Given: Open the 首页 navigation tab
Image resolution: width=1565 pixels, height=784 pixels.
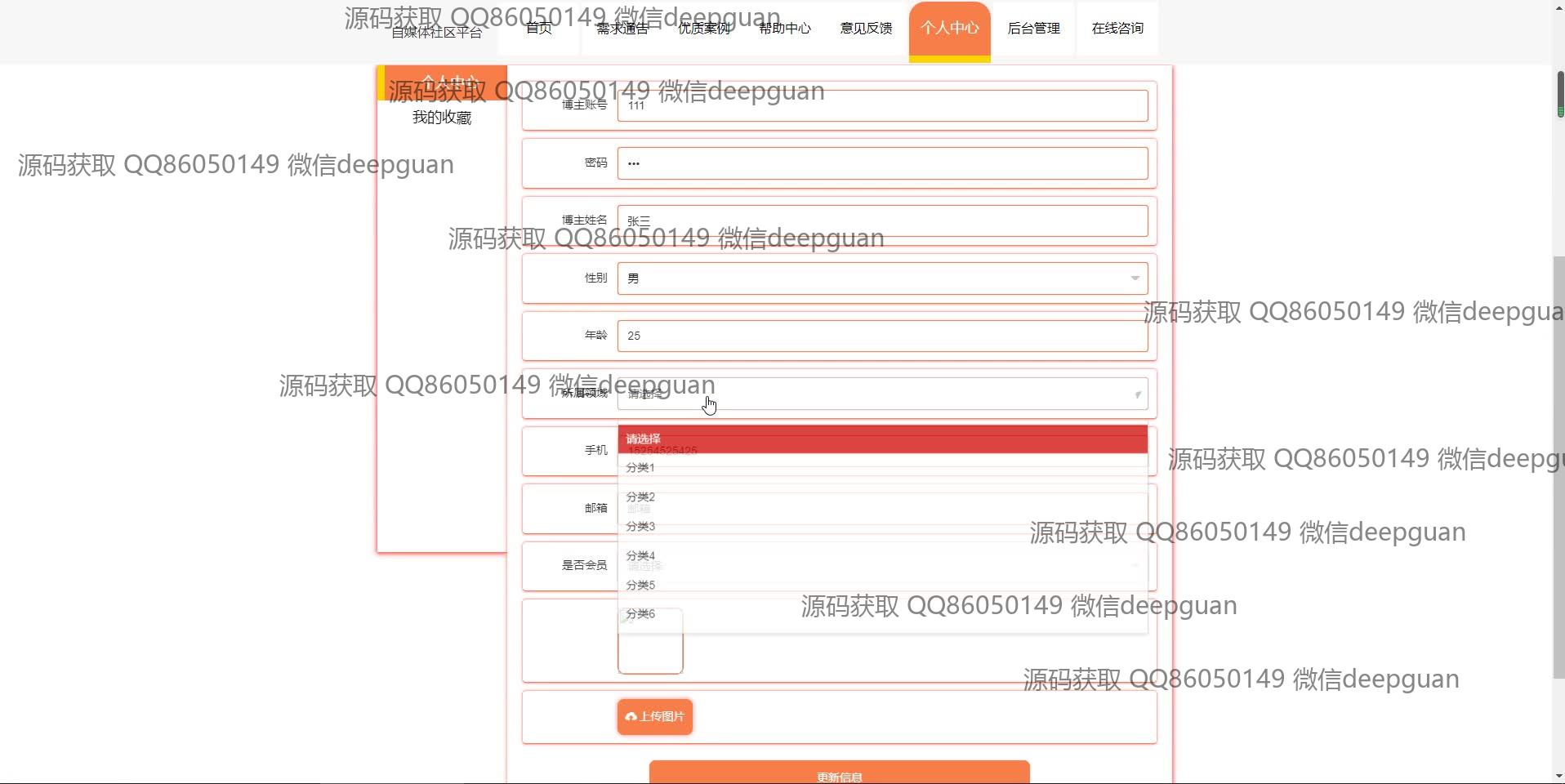Looking at the screenshot, I should [x=539, y=28].
